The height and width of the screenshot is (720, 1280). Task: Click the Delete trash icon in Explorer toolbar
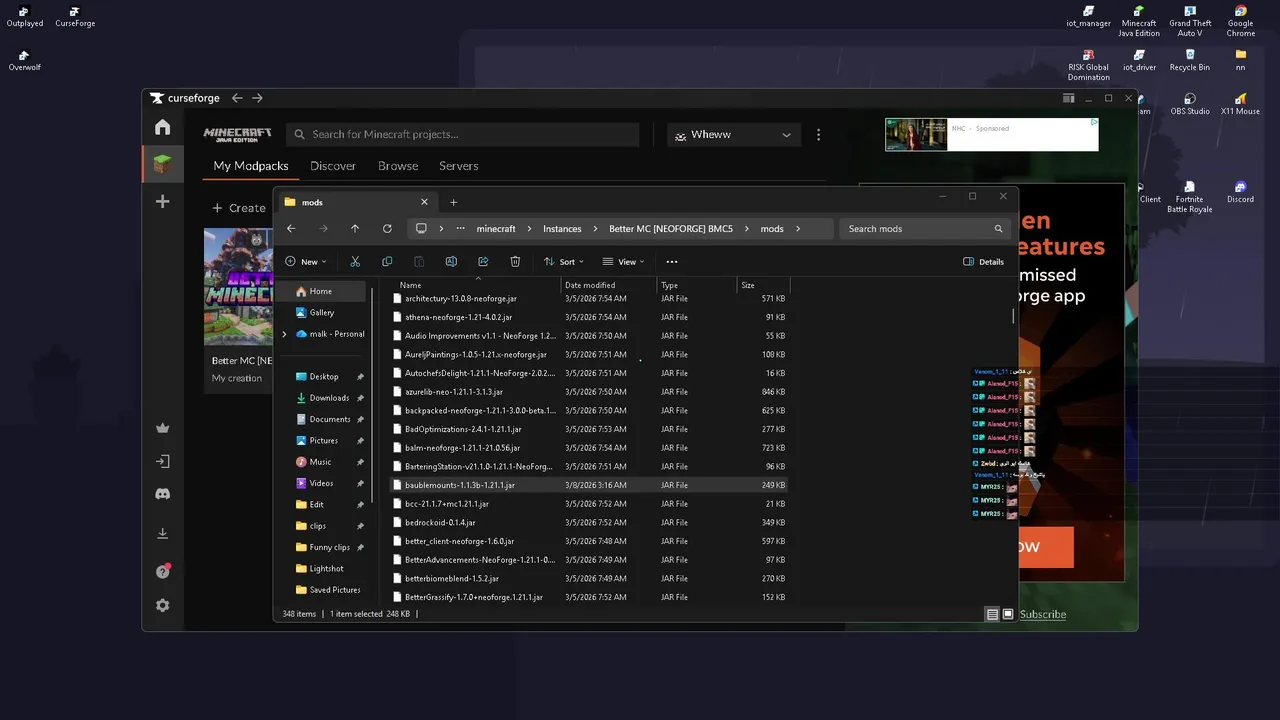[x=515, y=262]
